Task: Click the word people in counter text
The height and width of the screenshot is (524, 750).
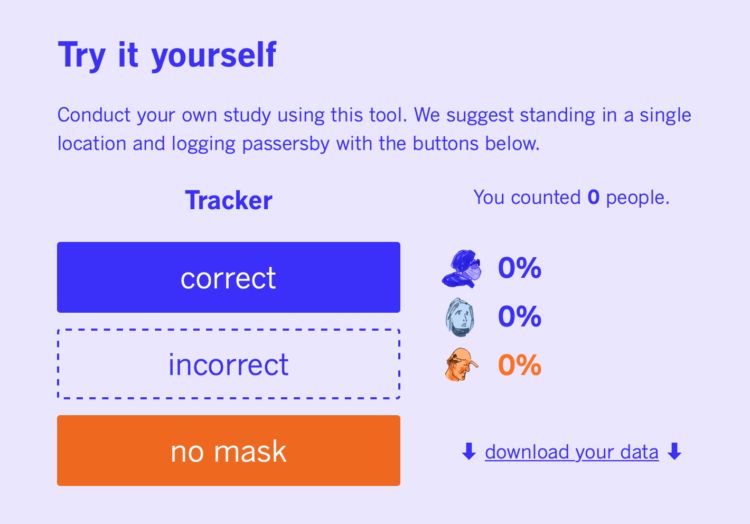Action: click(x=638, y=198)
